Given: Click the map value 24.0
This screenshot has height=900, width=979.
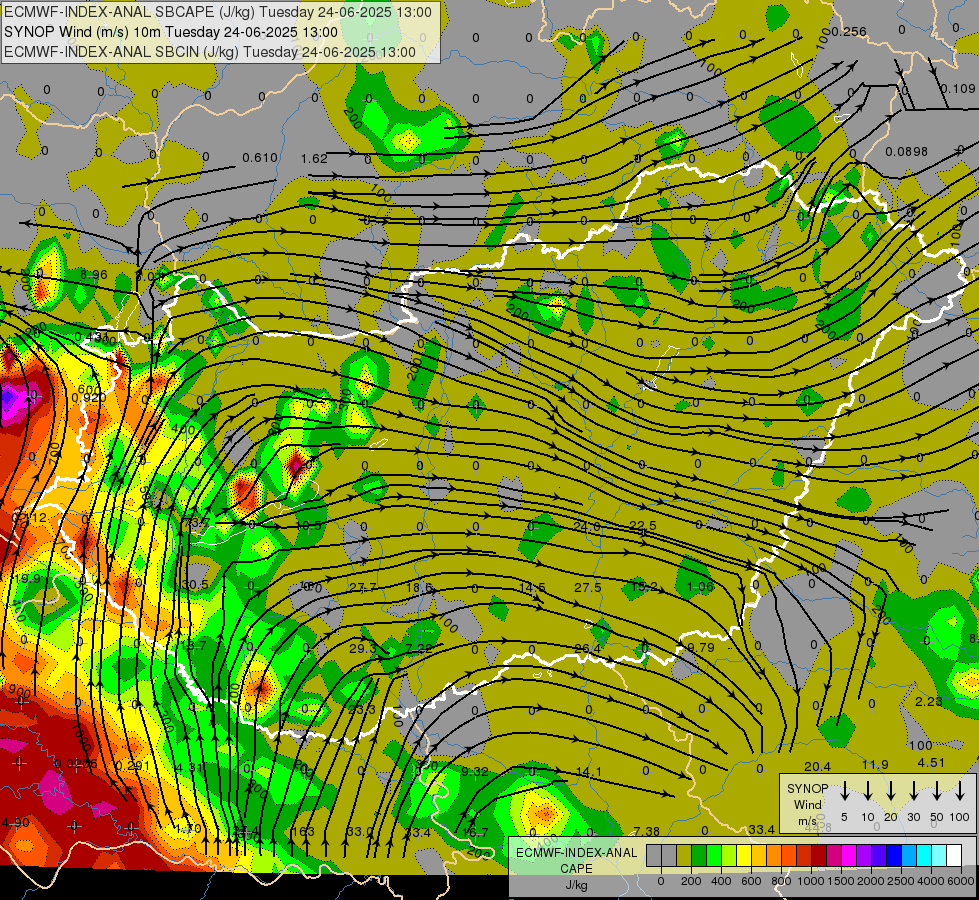Looking at the screenshot, I should point(587,527).
